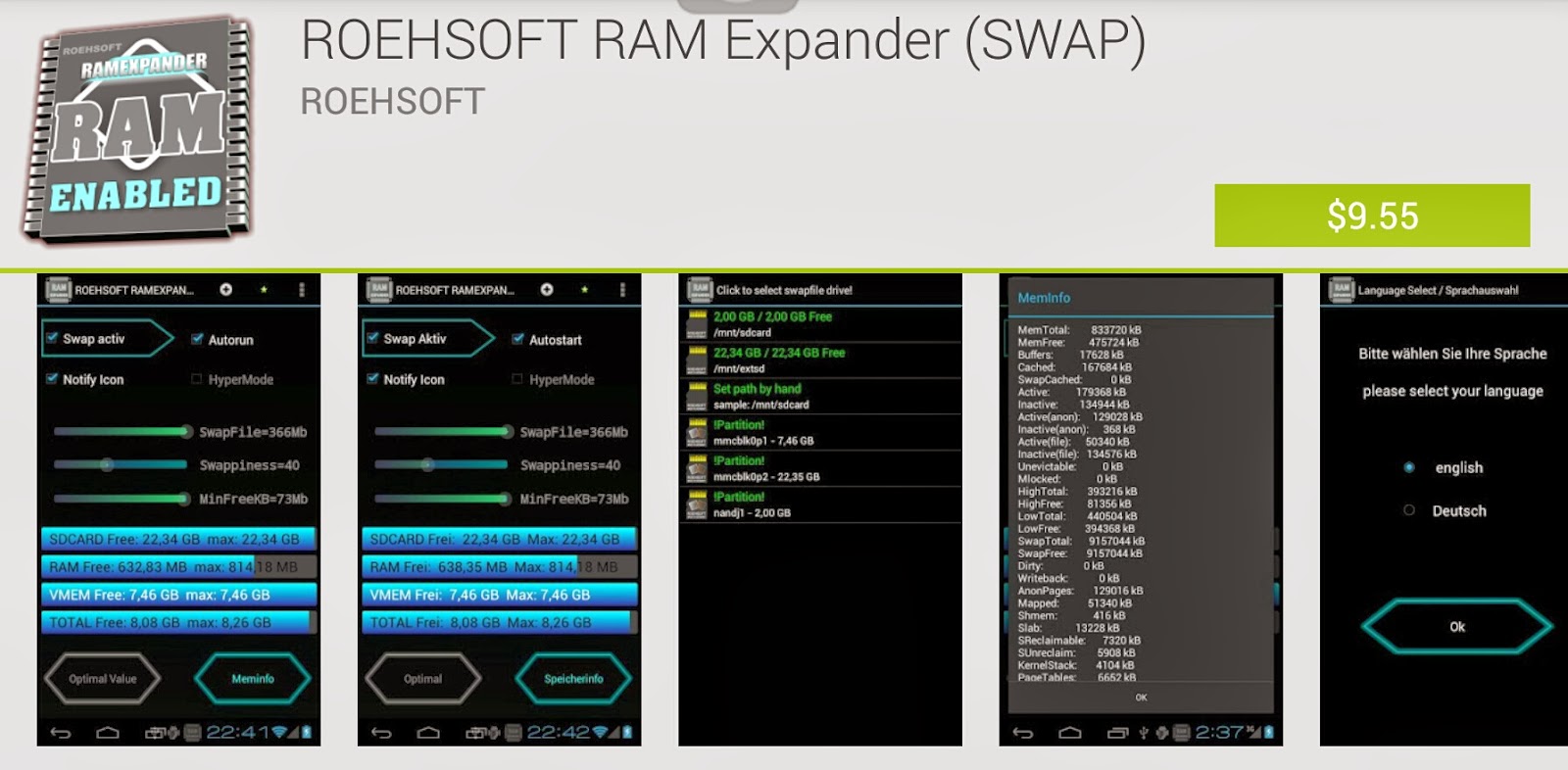1568x770 pixels.
Task: Open overflow menu in Swap Aktiv screenshot
Action: pyautogui.click(x=622, y=289)
